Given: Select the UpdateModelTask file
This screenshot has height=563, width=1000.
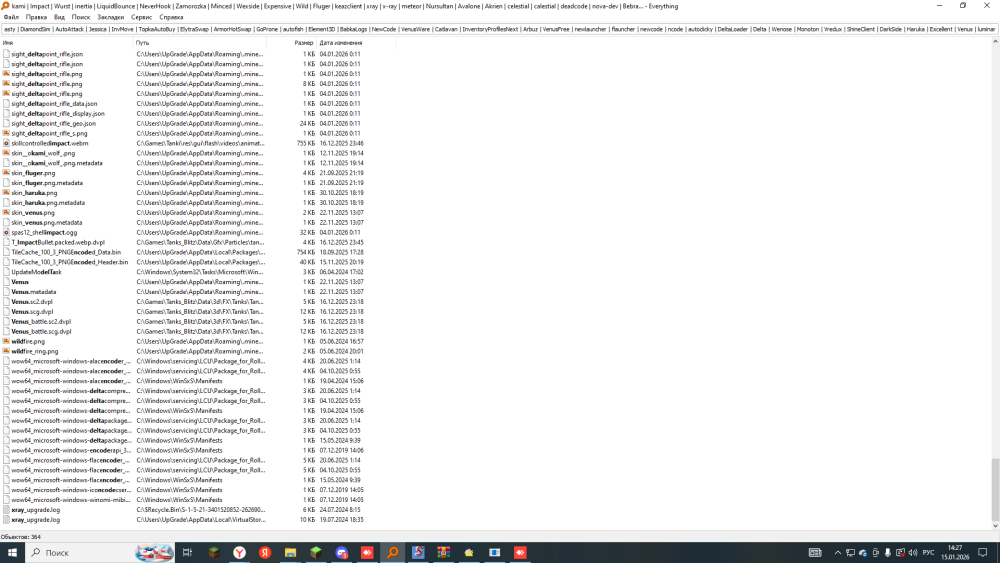Looking at the screenshot, I should [36, 272].
